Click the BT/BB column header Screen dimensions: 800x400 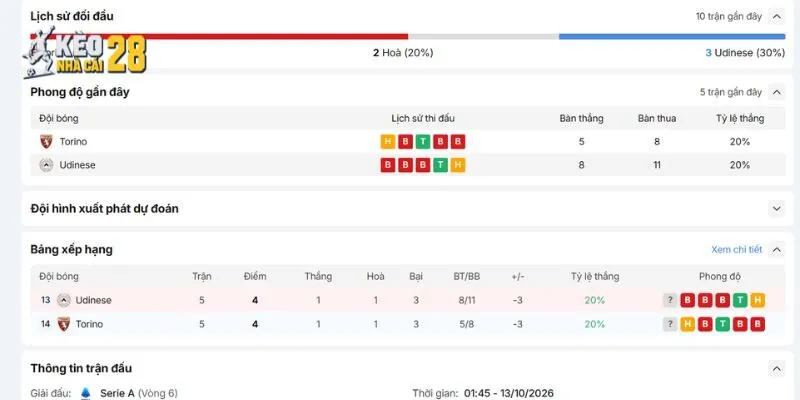tap(466, 277)
